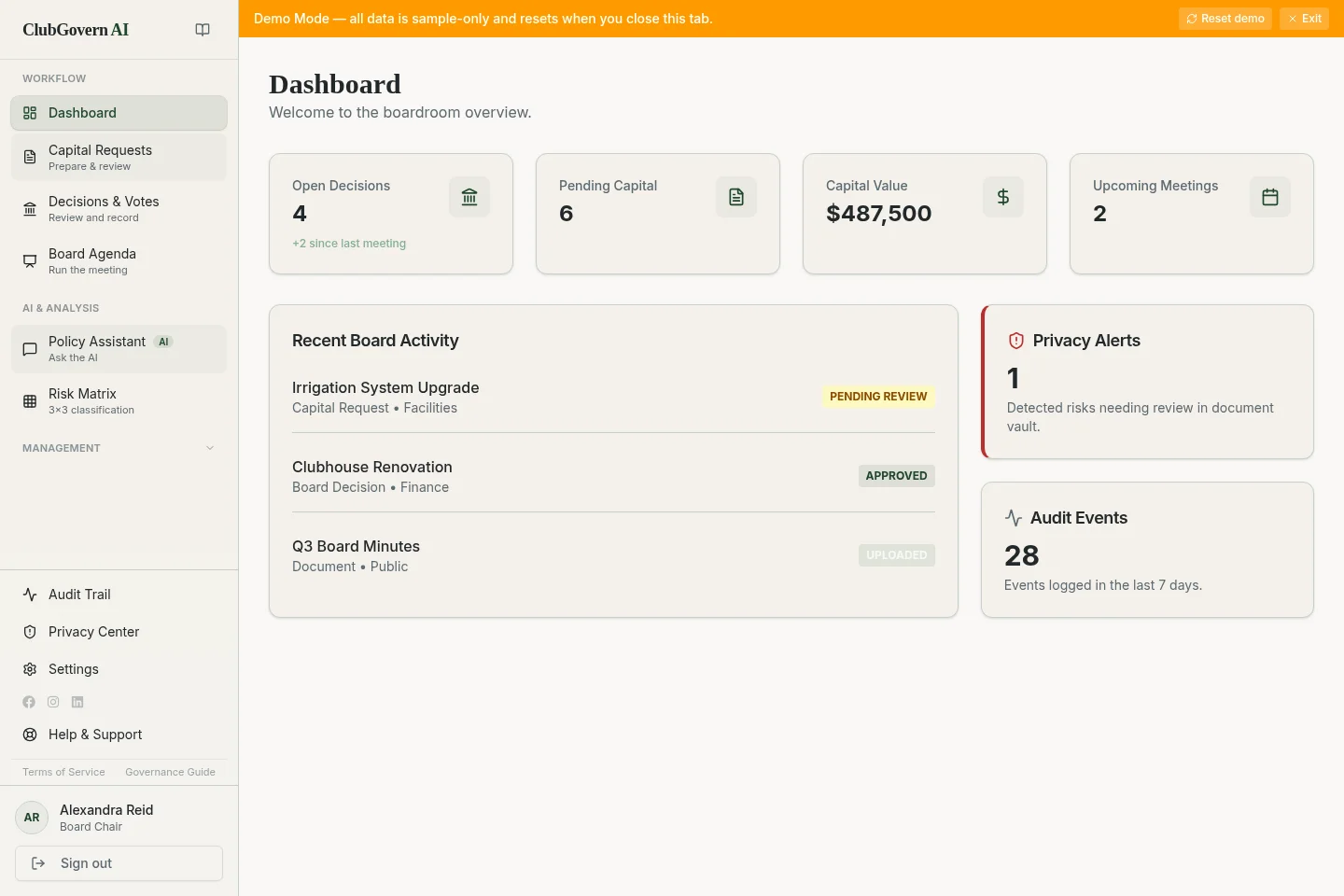This screenshot has height=896, width=1344.
Task: Open the Governance Guide link
Action: click(x=170, y=772)
